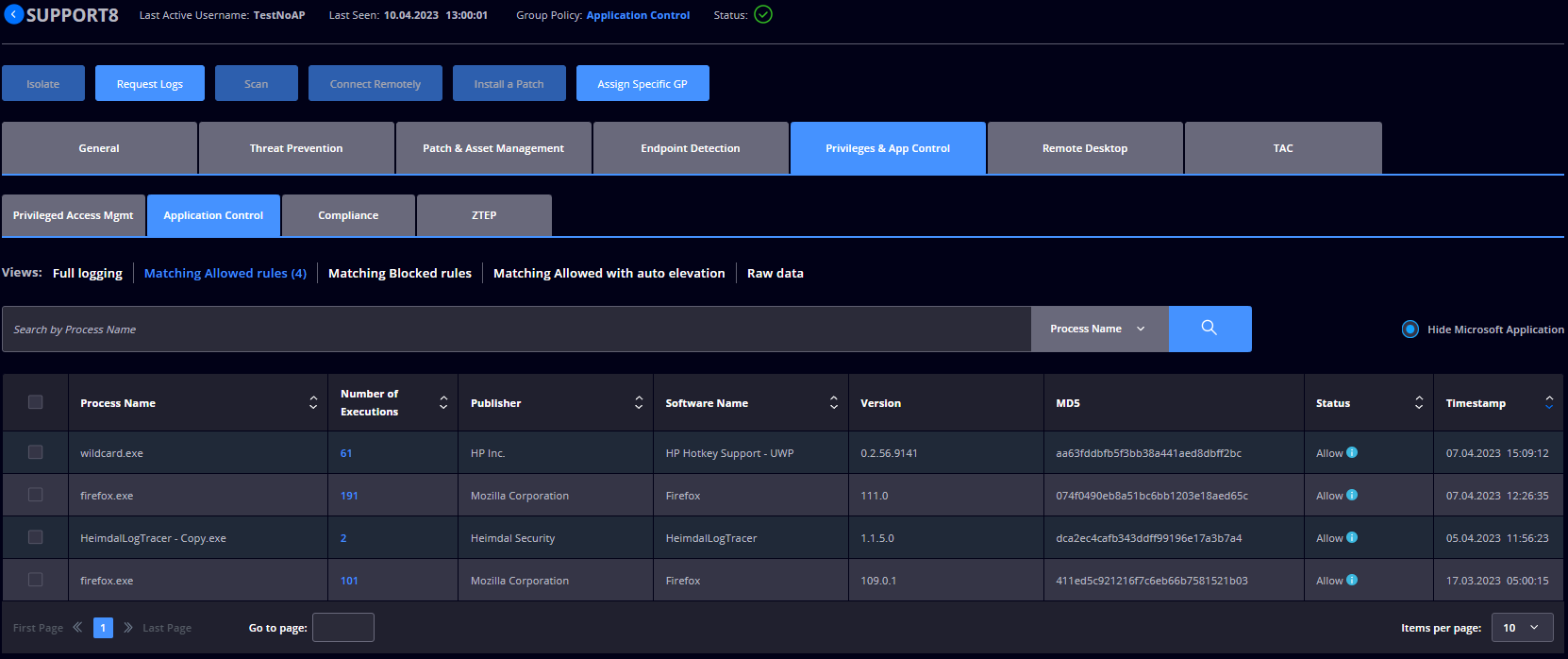Click the Install a Patch button

click(x=509, y=83)
